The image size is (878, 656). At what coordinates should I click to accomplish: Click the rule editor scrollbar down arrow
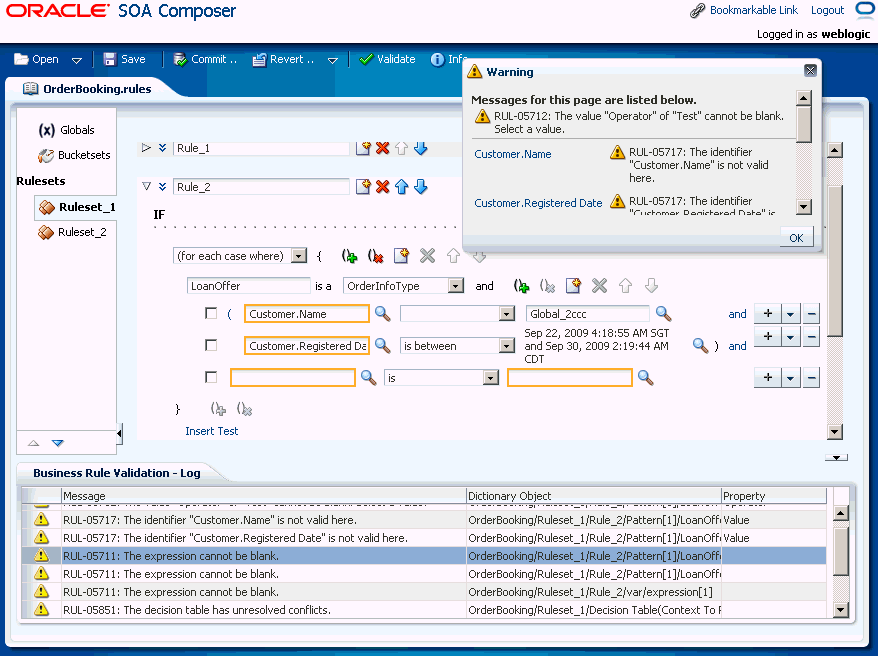click(x=835, y=432)
